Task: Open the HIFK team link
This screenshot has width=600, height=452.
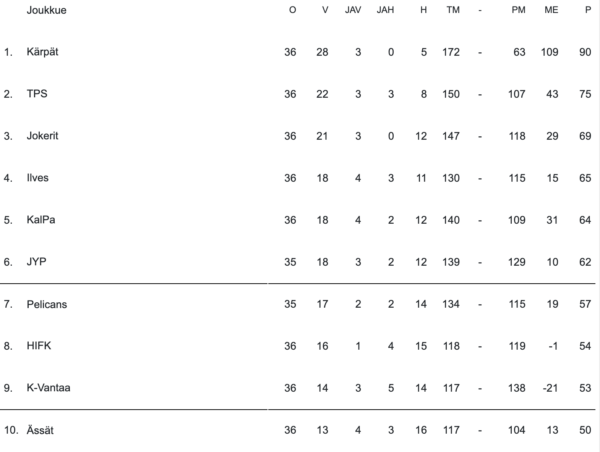Action: (38, 345)
